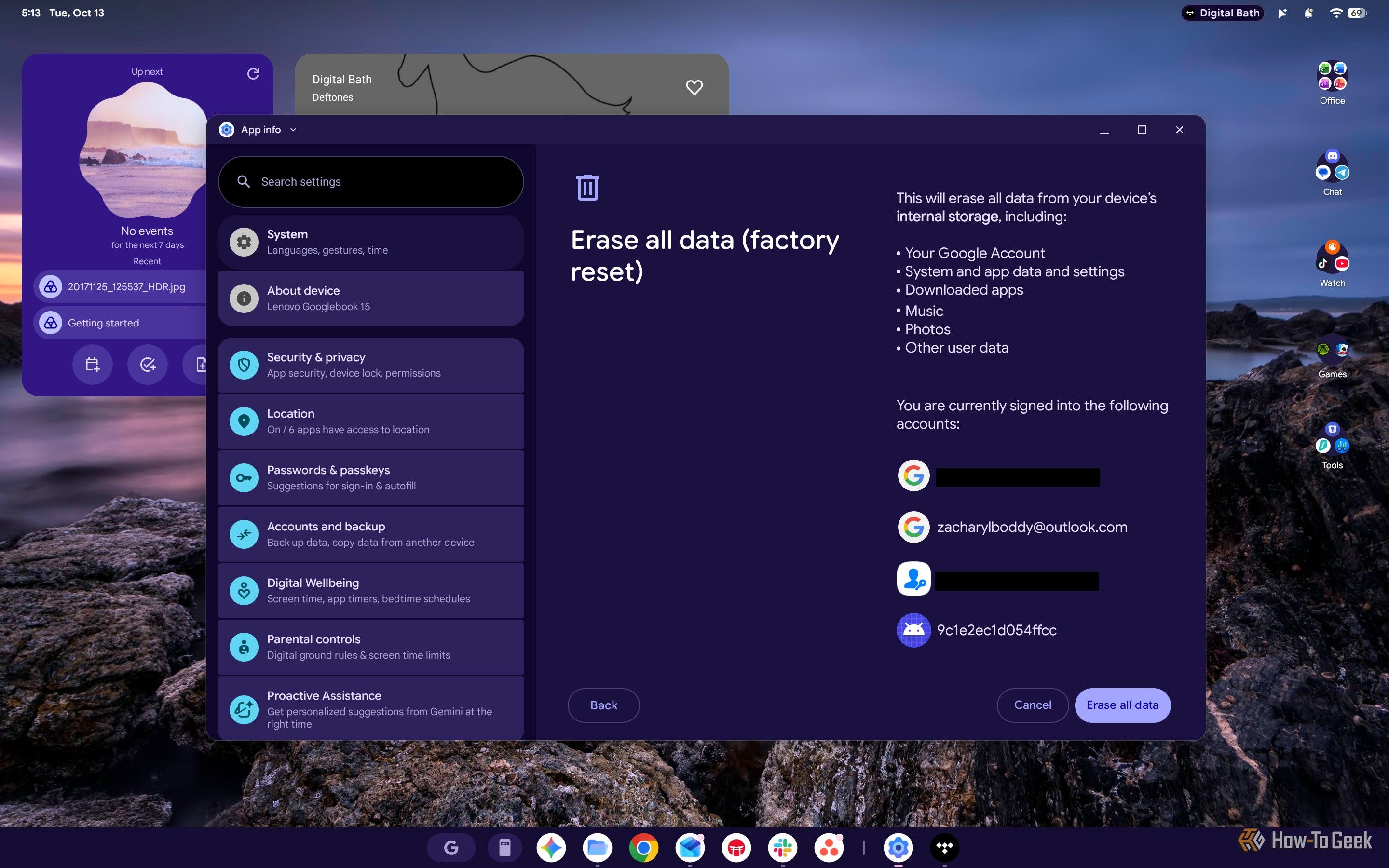Click the Erase all data button
Screen dimensions: 1389x868
click(1122, 705)
